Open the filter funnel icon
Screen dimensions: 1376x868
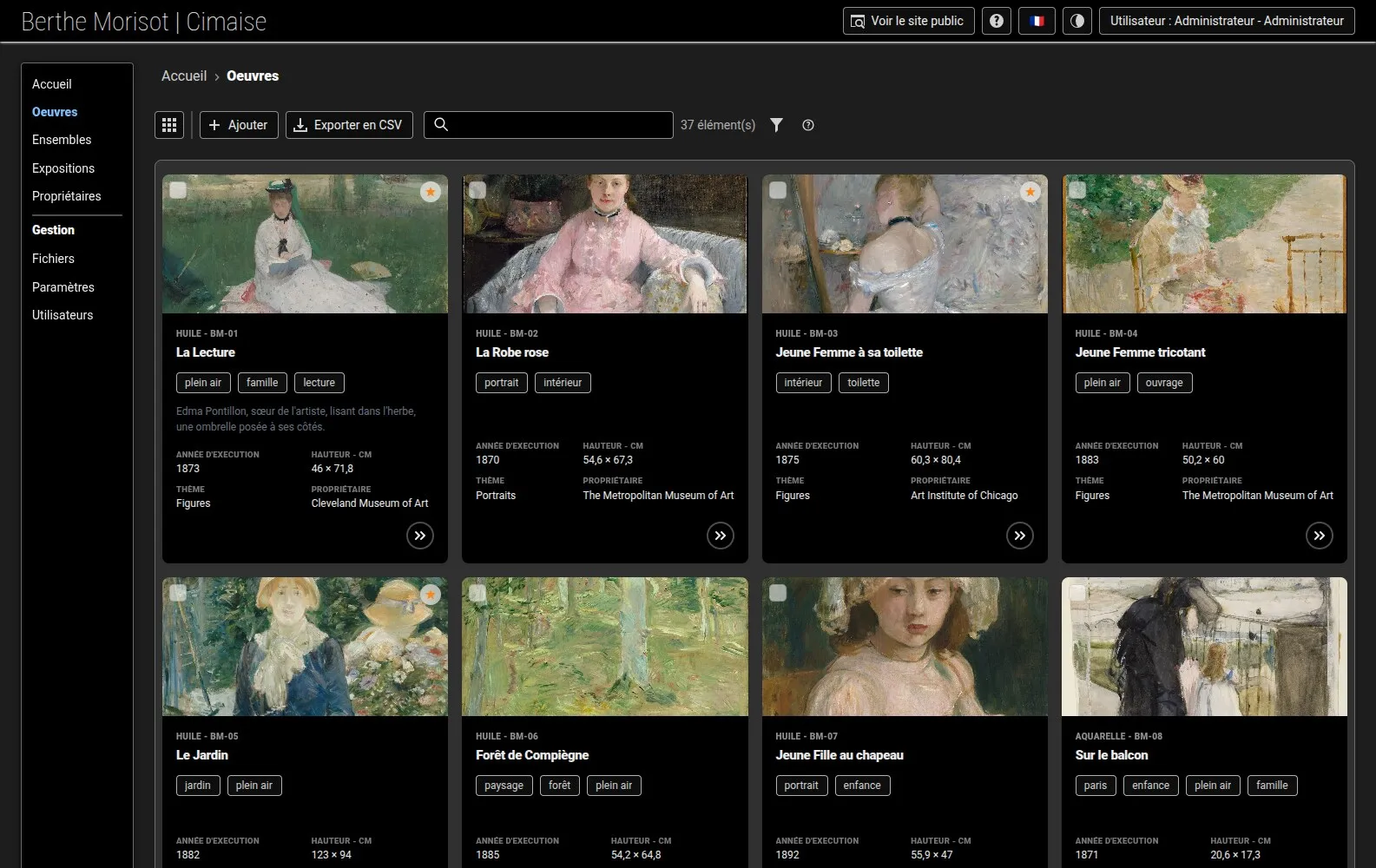pos(777,125)
